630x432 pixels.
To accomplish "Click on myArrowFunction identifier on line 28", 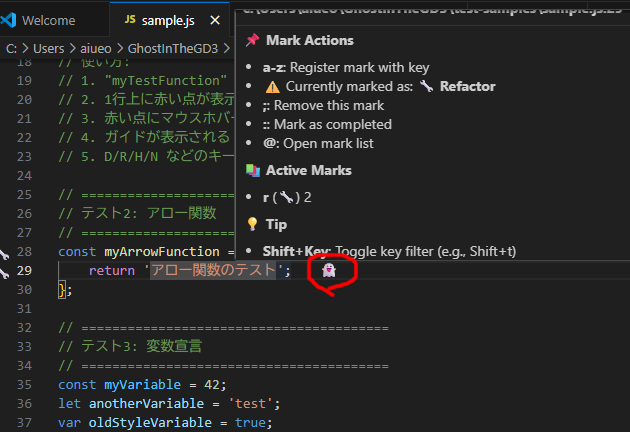I will point(162,252).
